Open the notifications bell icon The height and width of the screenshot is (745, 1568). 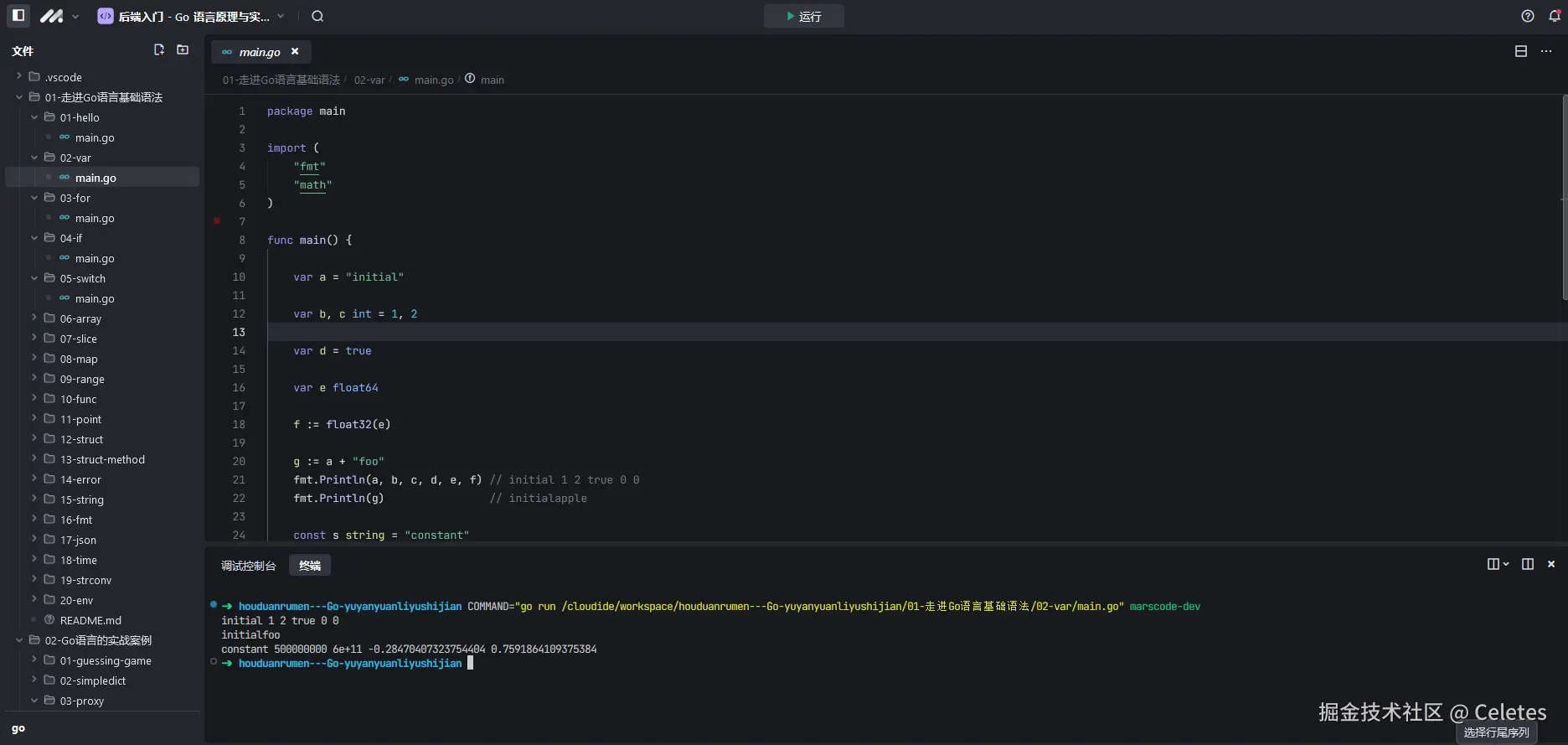[x=1555, y=16]
